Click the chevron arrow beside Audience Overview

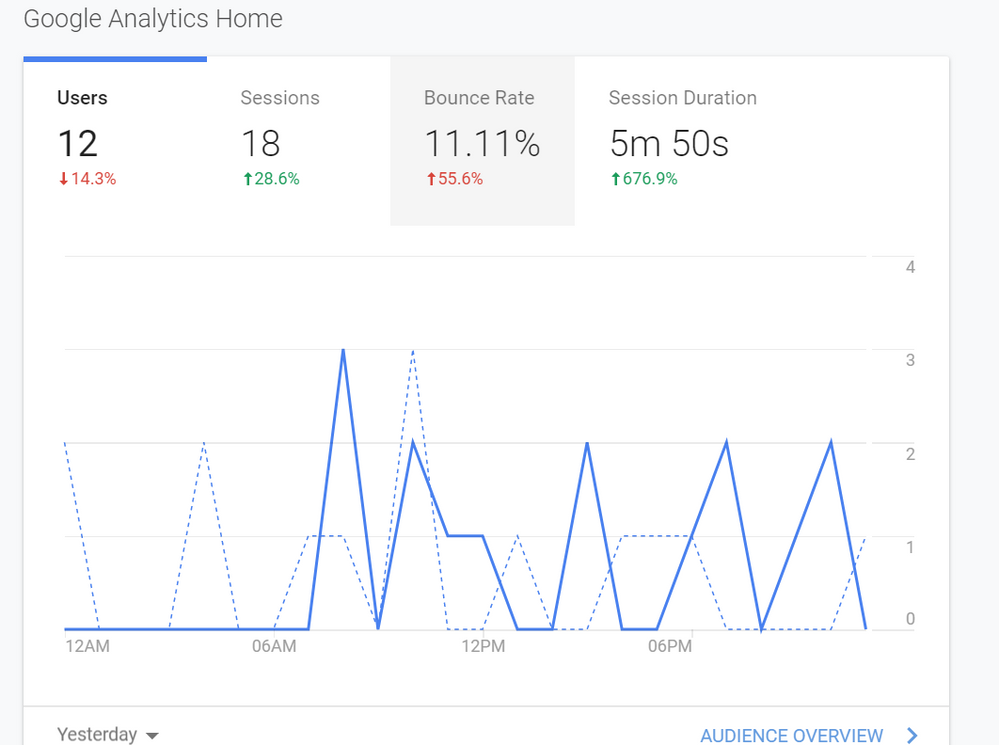(912, 735)
